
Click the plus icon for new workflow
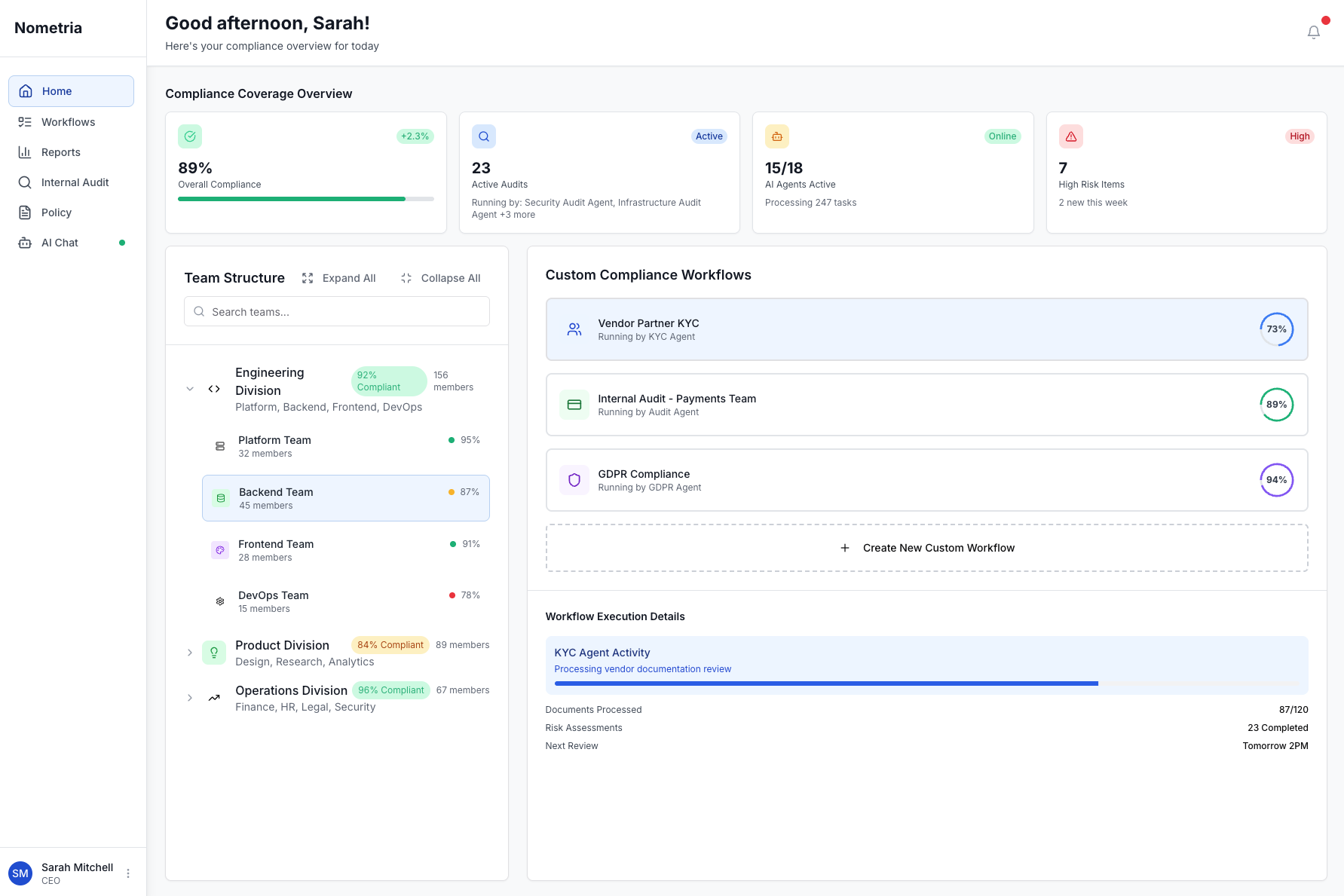(845, 548)
